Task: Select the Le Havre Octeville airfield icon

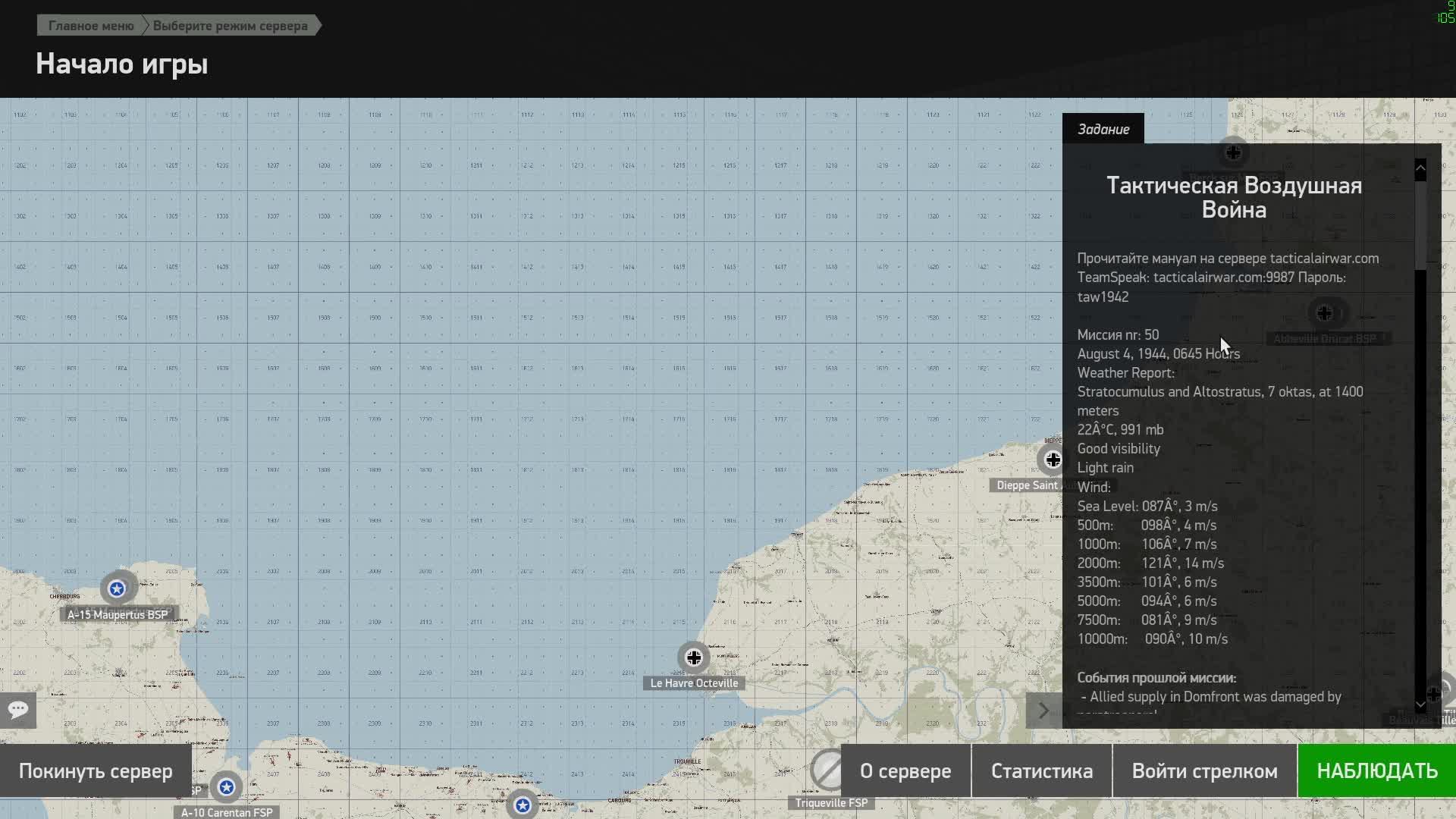Action: point(694,657)
